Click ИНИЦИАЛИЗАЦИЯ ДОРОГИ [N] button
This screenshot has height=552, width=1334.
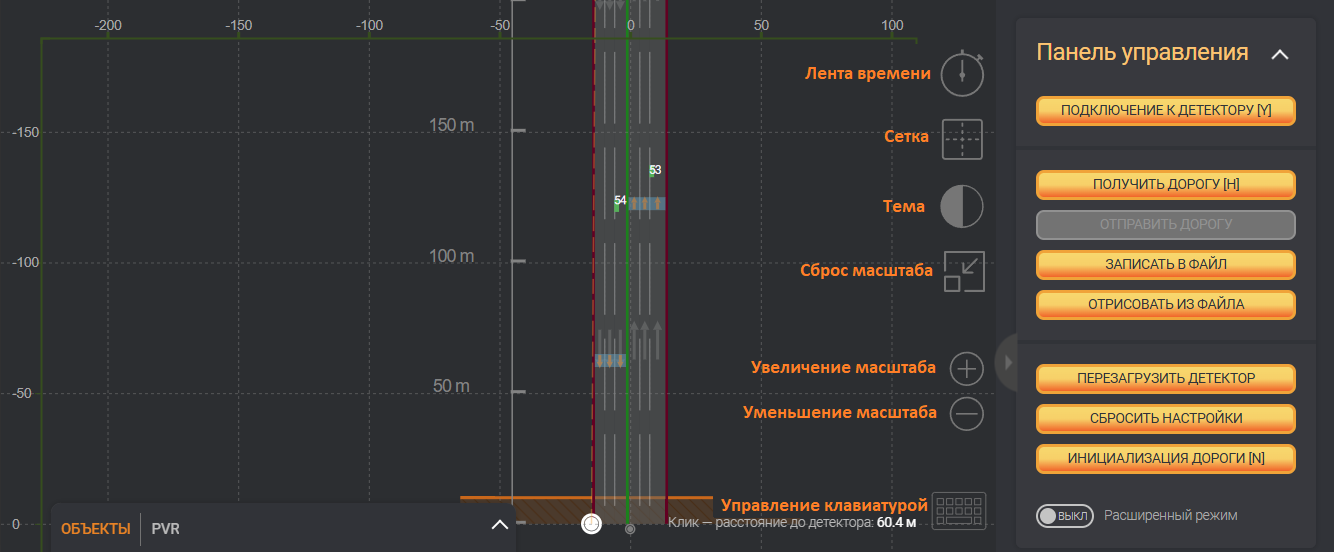pyautogui.click(x=1166, y=459)
